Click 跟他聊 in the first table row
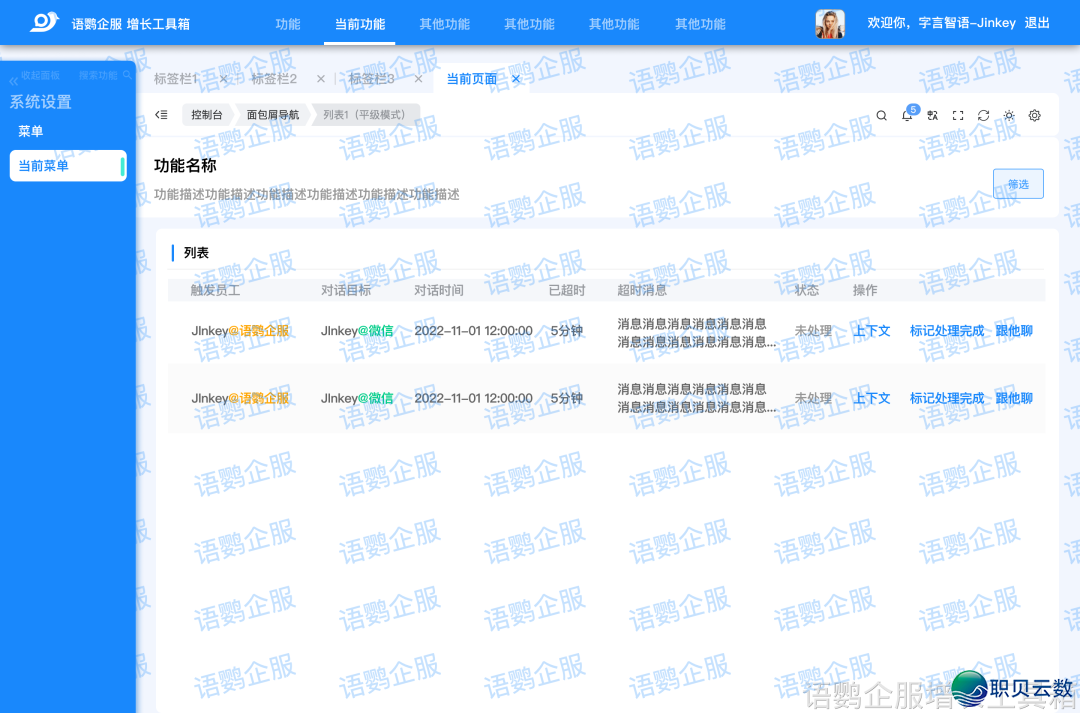 pyautogui.click(x=1014, y=331)
